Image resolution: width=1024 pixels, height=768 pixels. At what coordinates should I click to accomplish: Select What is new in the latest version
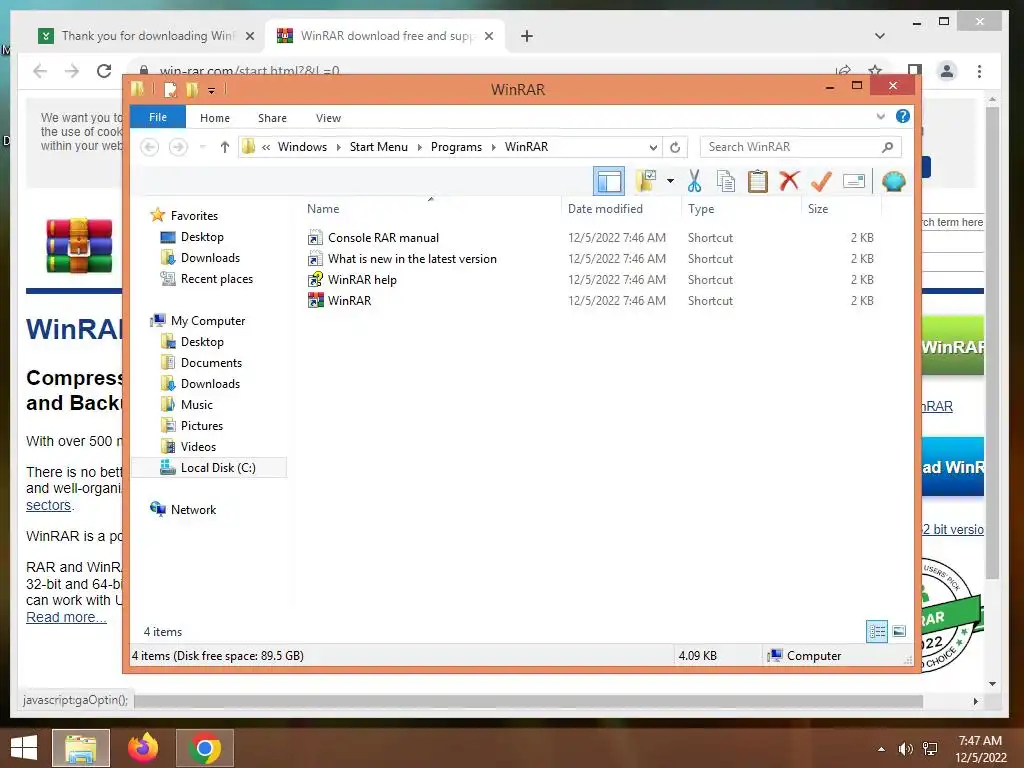(x=412, y=259)
